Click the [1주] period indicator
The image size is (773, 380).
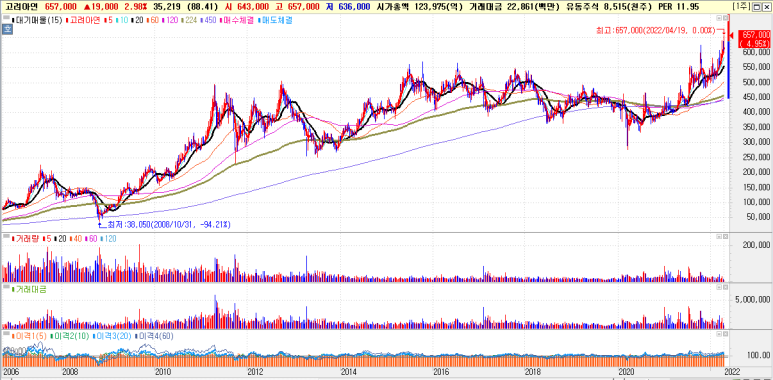tap(741, 6)
